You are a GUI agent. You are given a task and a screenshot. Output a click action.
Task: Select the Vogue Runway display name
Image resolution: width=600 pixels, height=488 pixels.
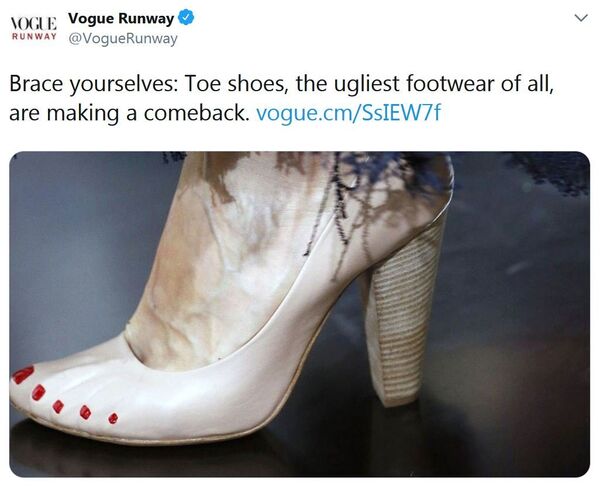(x=121, y=18)
